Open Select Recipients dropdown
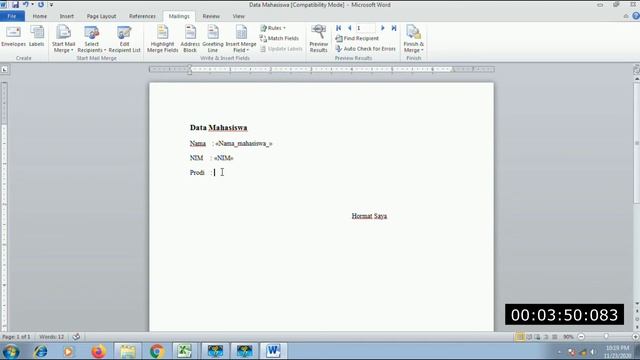 pos(91,39)
